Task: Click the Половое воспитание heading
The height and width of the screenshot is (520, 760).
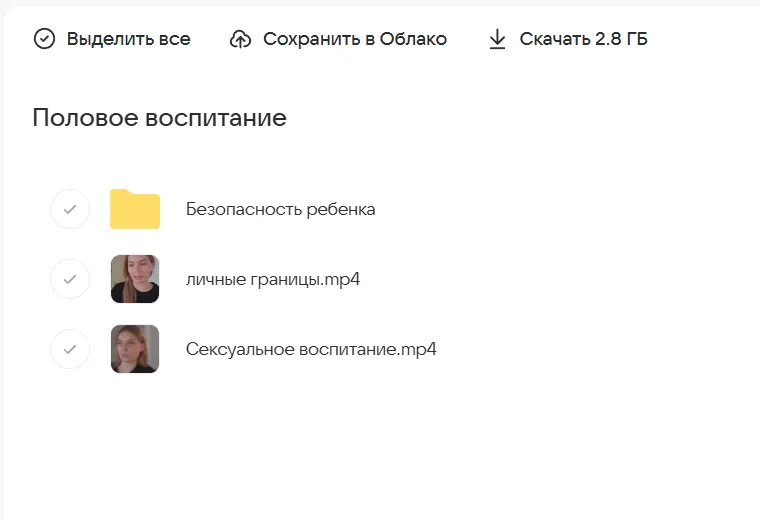Action: 159,118
